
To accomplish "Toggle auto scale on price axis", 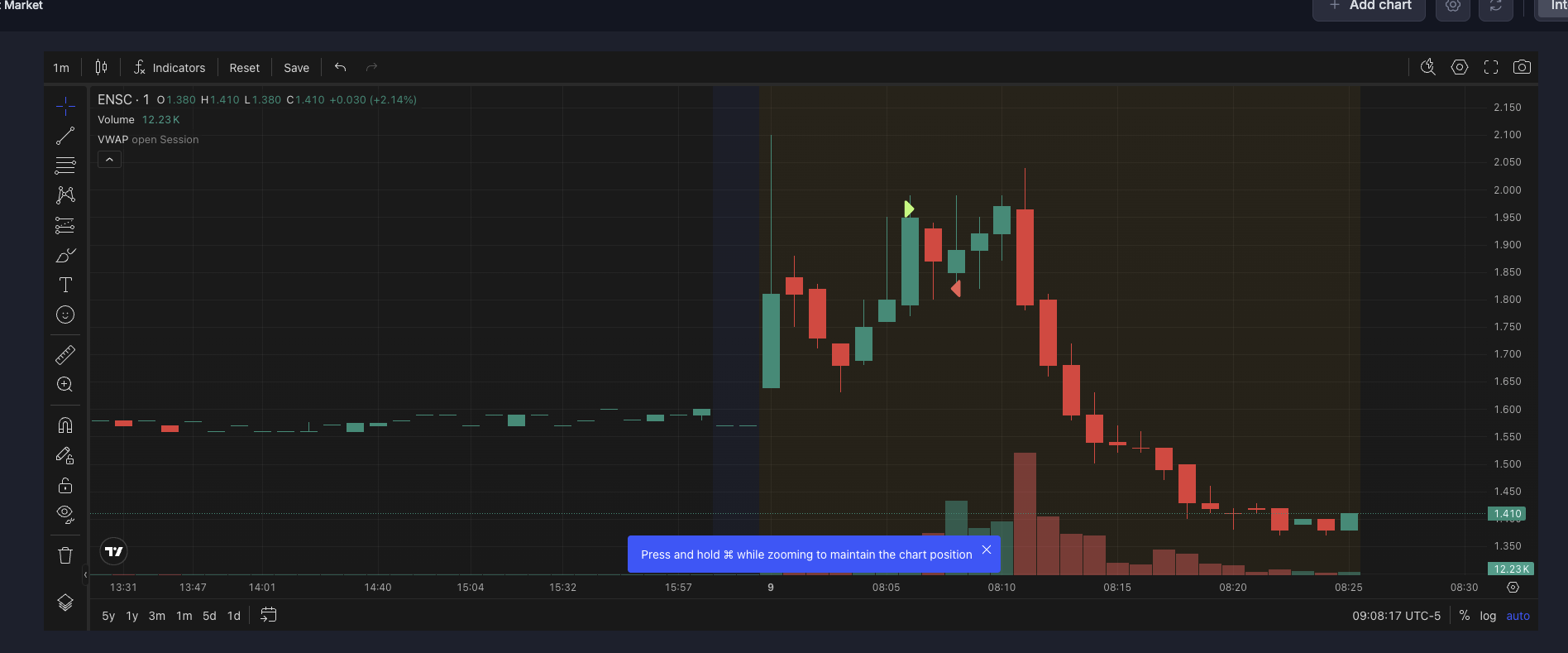I will click(1518, 616).
